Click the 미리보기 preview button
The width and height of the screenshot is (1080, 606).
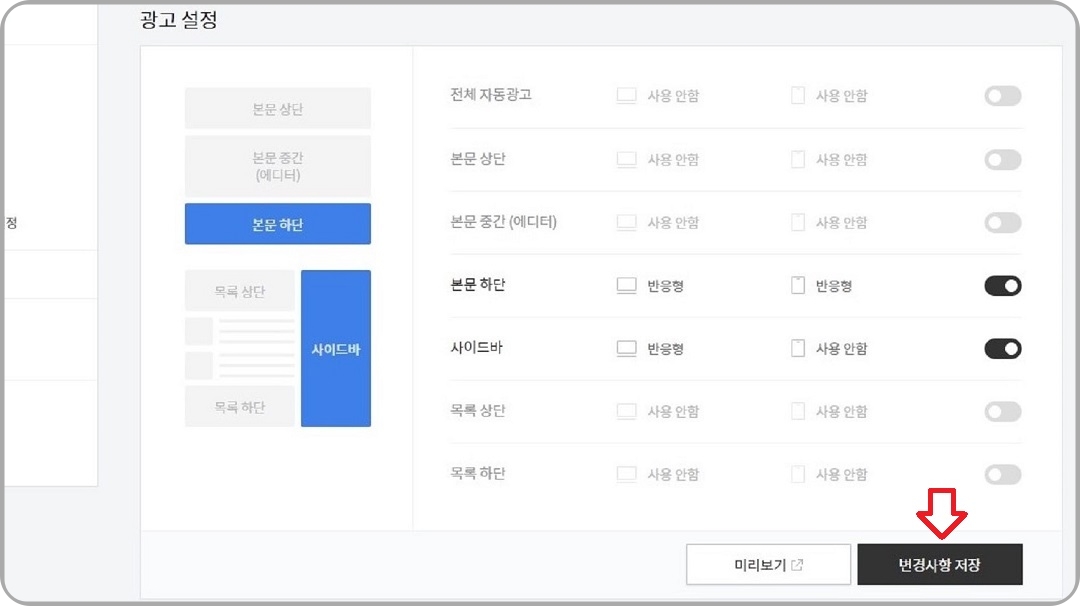click(766, 563)
